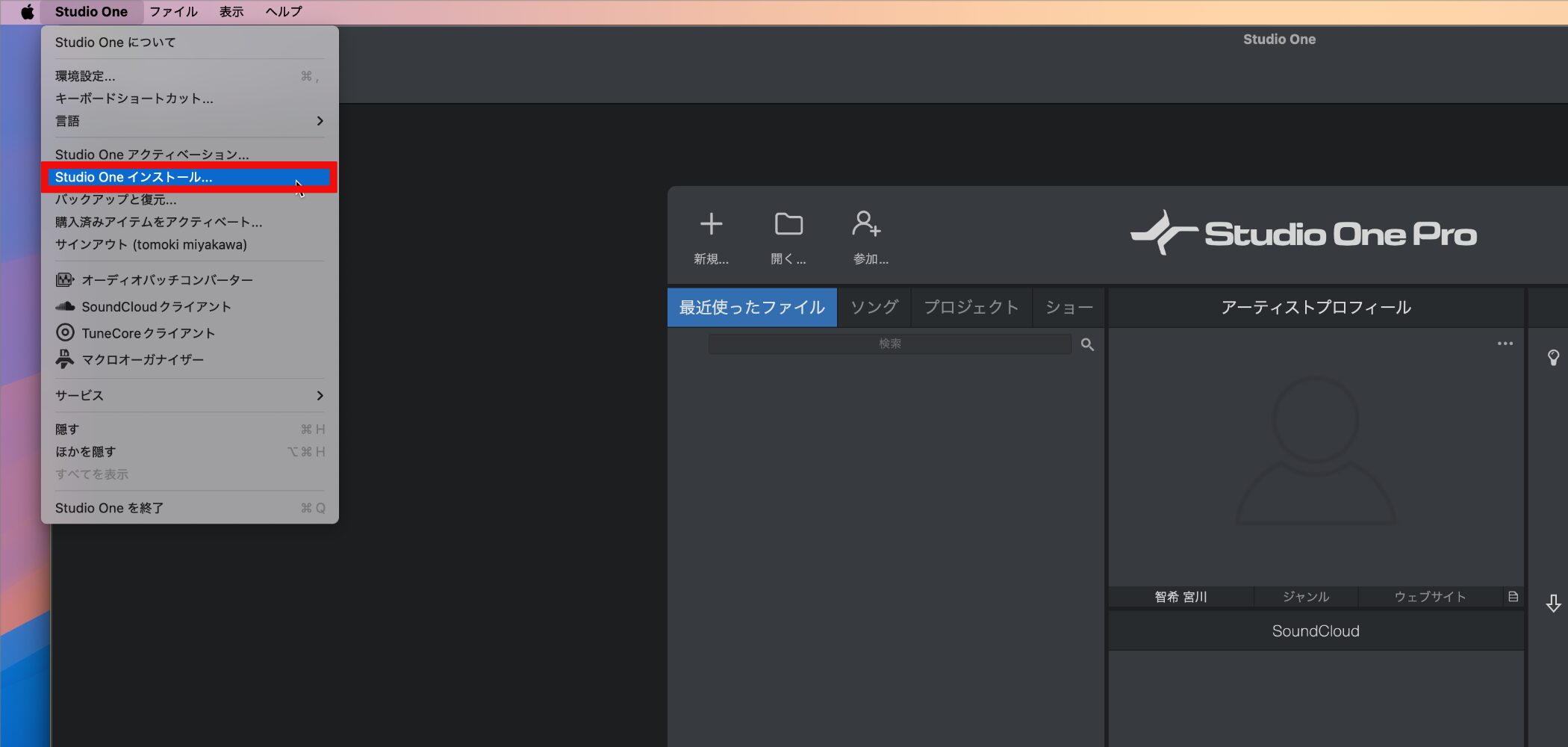Click the ジャンル field in artist profile
The image size is (1568, 747).
1305,597
